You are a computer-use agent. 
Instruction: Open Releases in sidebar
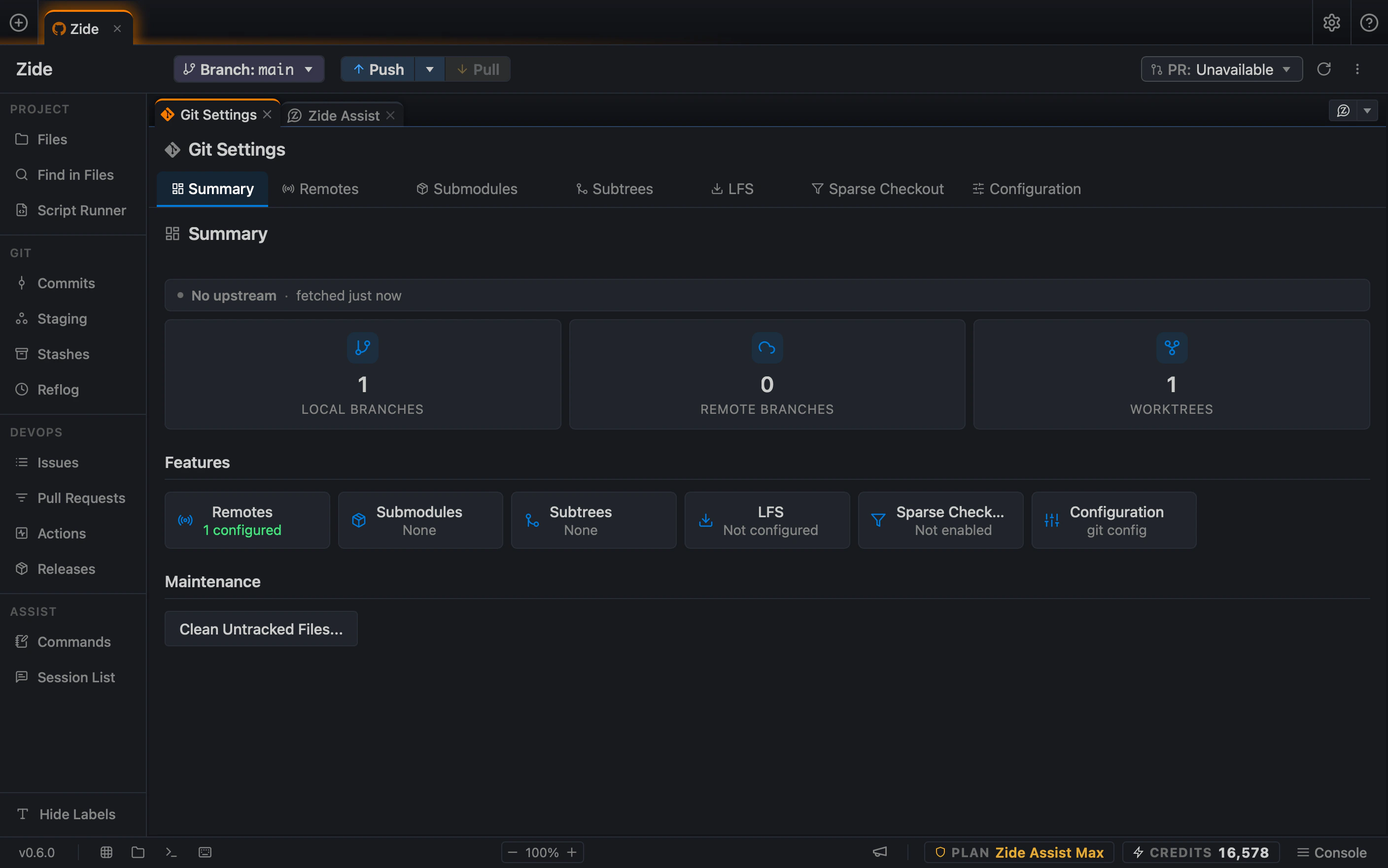[73, 569]
